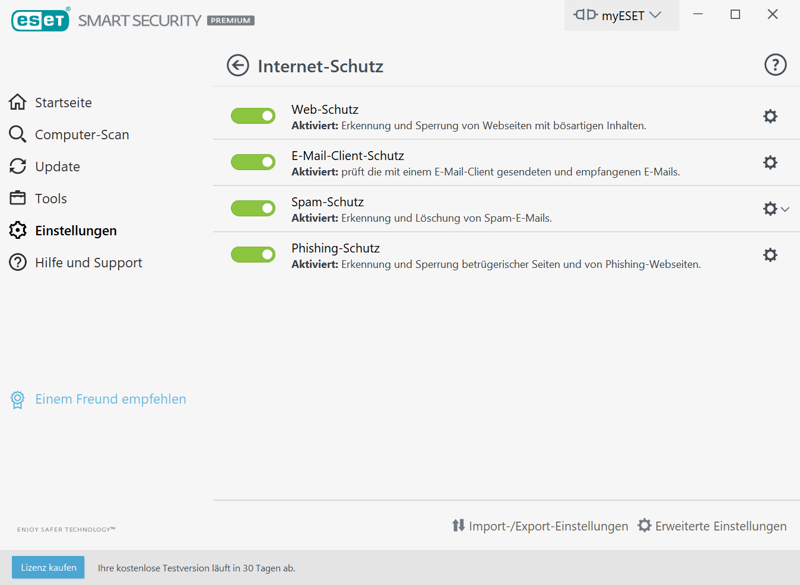This screenshot has height=585, width=800.
Task: Open E-Mail-Client-Schutz gear settings
Action: (x=770, y=162)
